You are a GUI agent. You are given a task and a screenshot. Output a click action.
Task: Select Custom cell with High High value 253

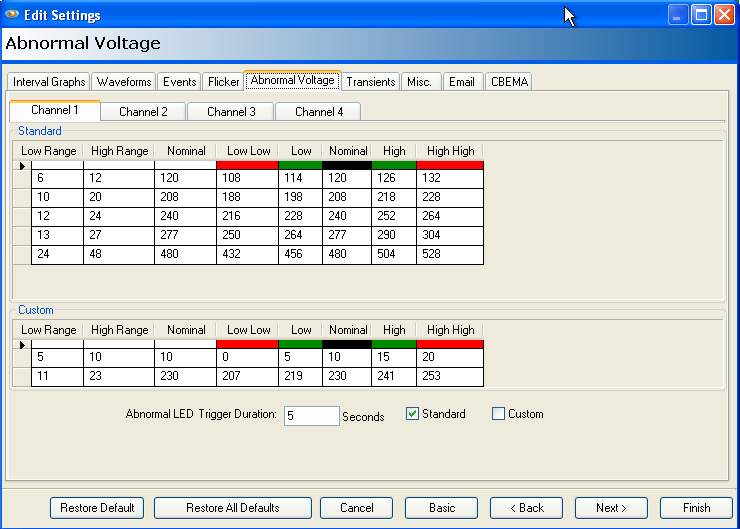pos(450,377)
